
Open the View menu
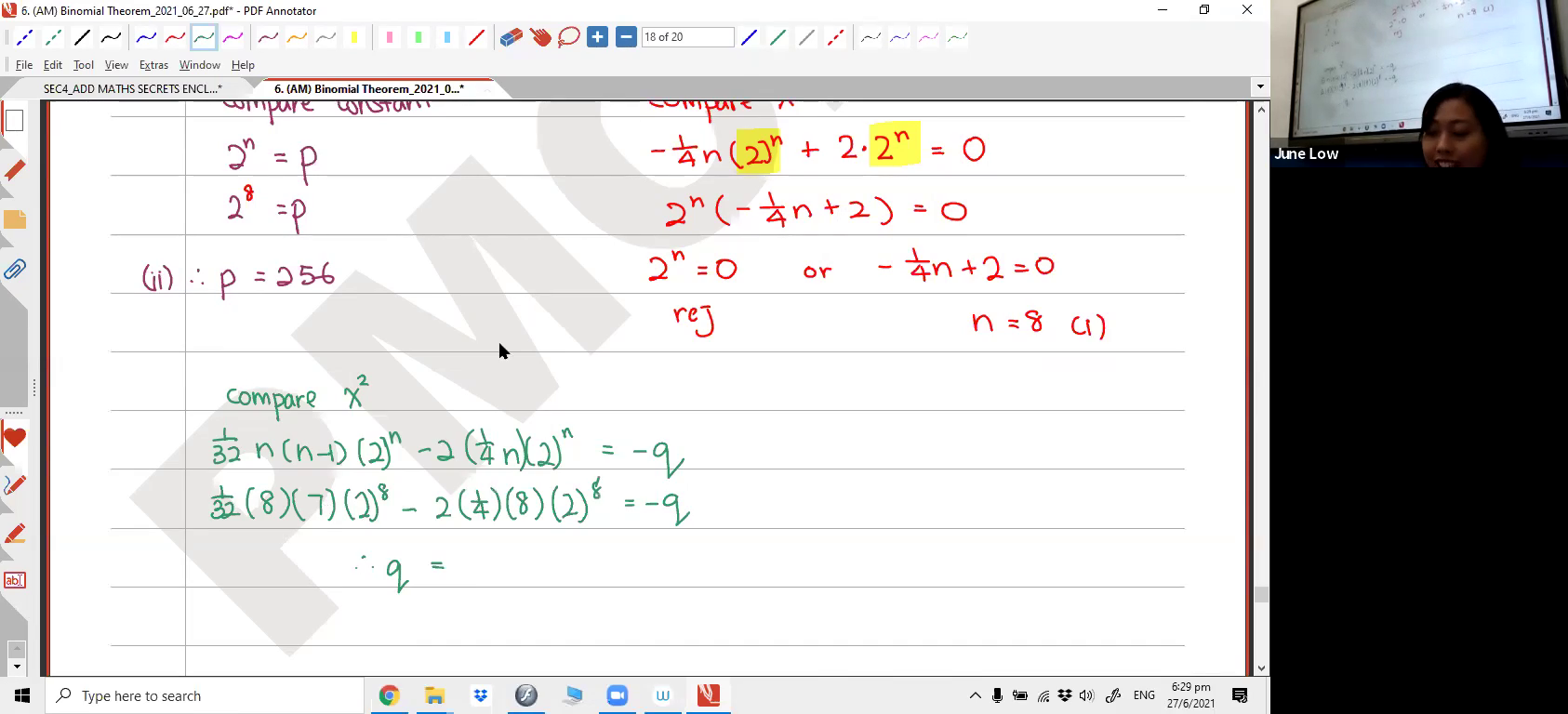click(x=116, y=65)
